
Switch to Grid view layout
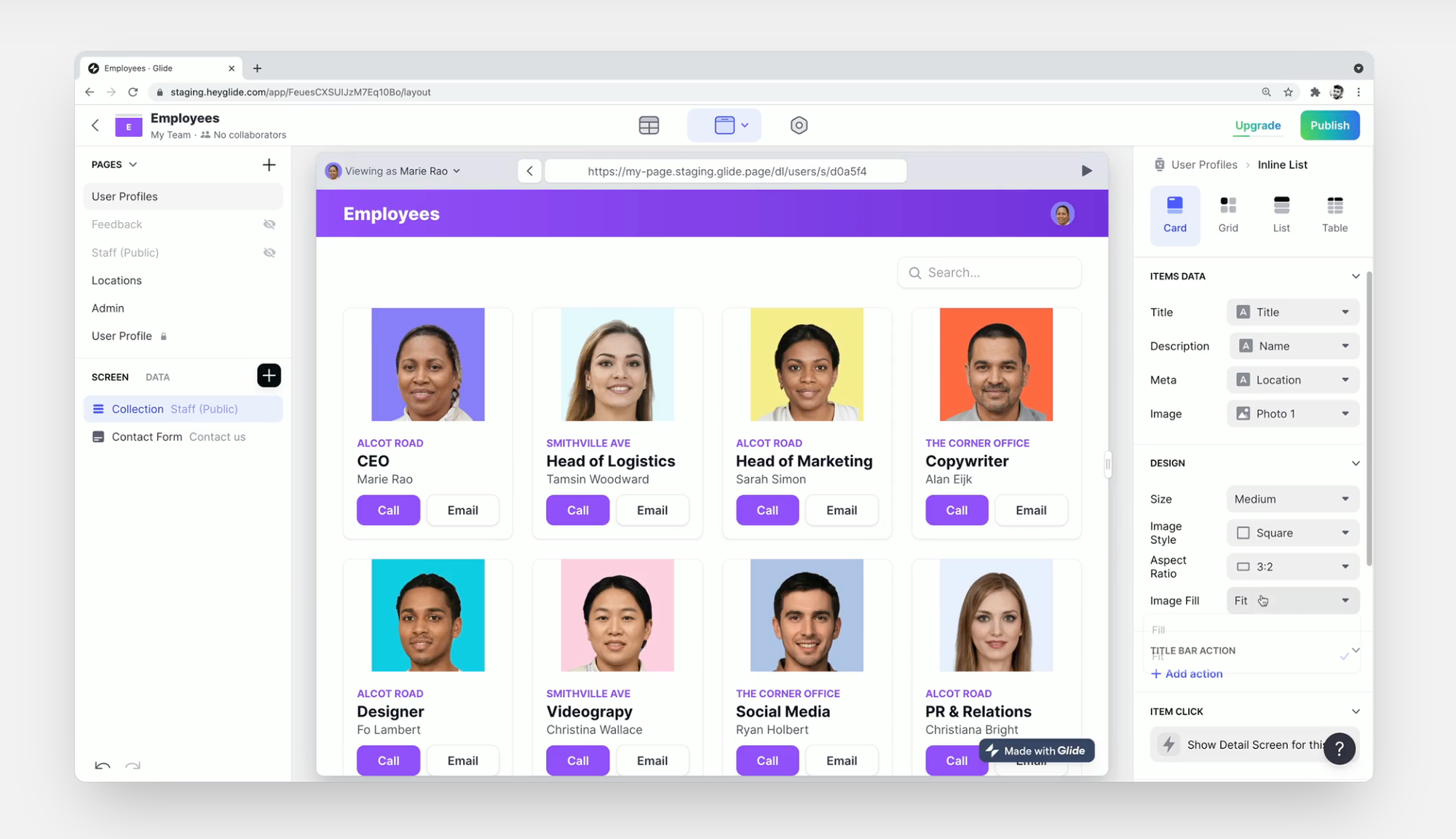[x=1228, y=213]
